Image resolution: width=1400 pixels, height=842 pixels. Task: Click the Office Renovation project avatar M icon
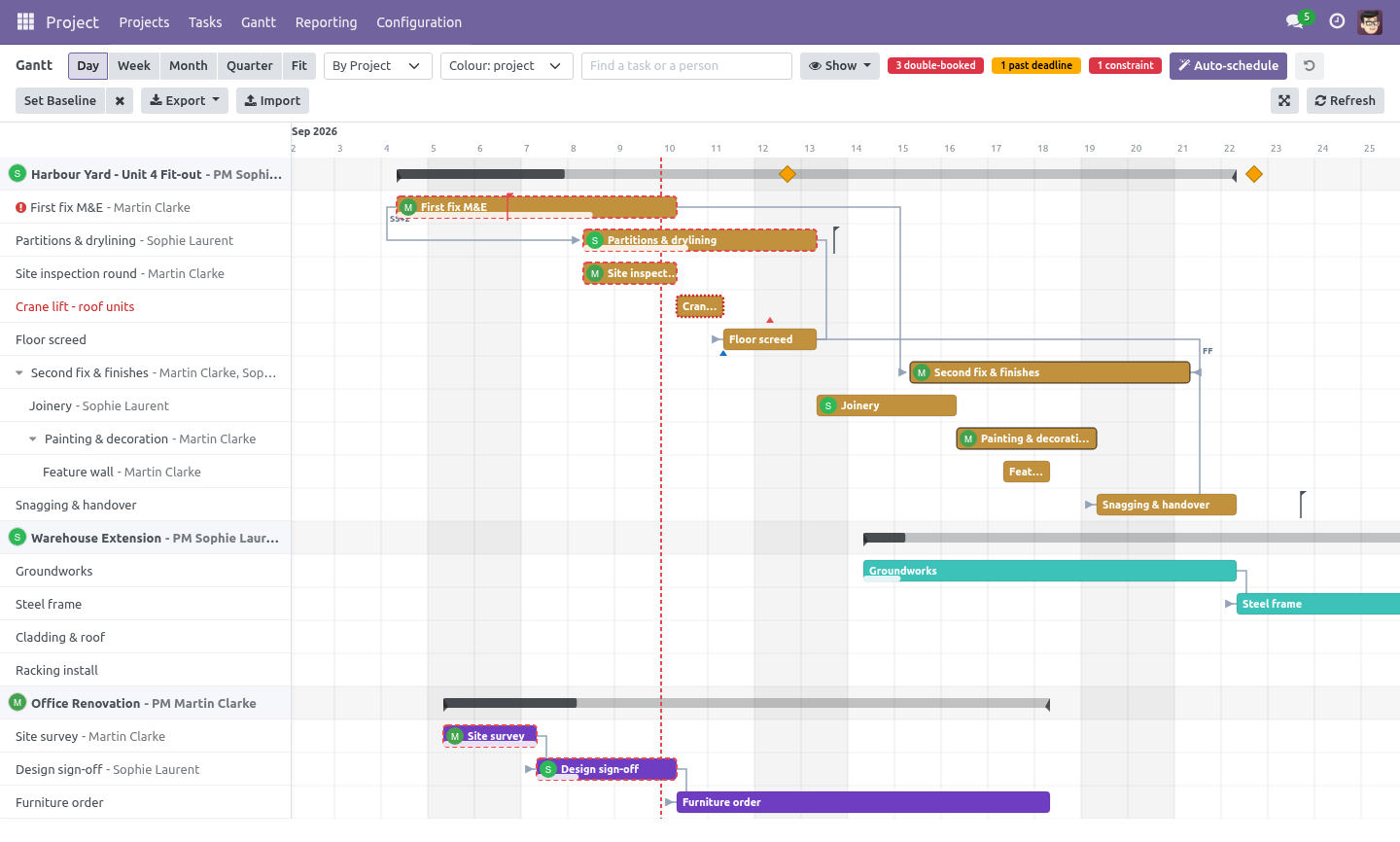(17, 702)
